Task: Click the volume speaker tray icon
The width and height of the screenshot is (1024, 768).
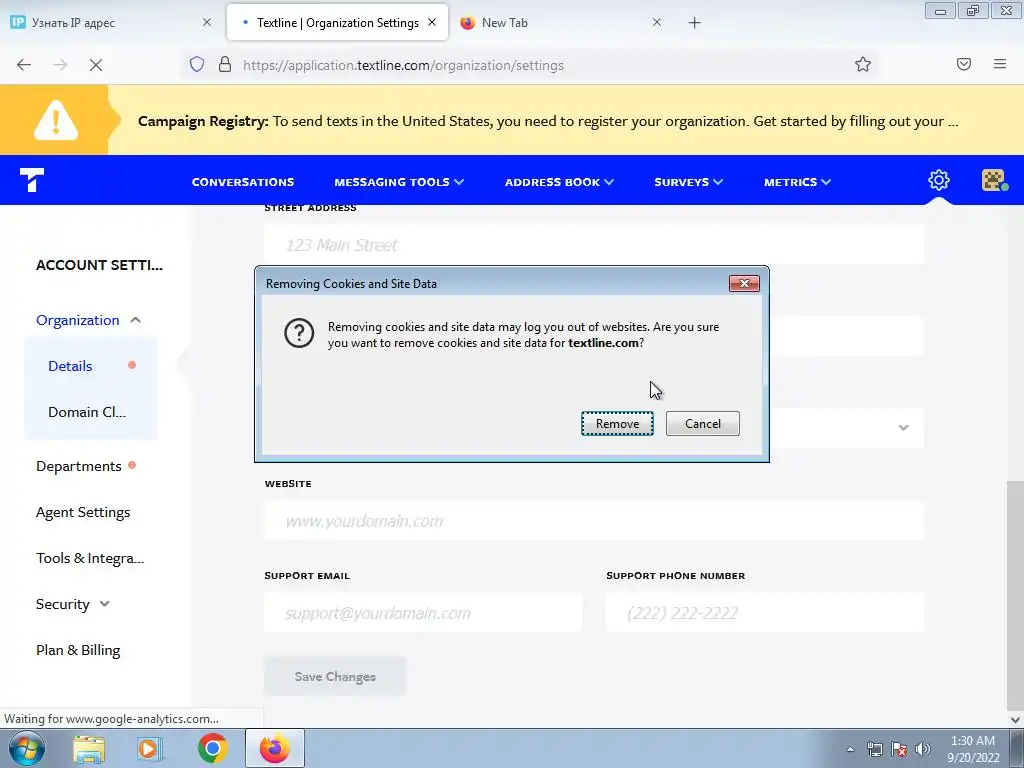Action: click(923, 749)
